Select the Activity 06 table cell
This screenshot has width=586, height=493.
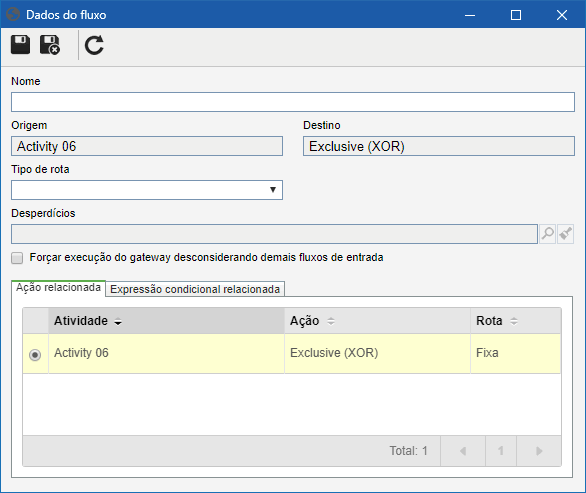click(166, 353)
